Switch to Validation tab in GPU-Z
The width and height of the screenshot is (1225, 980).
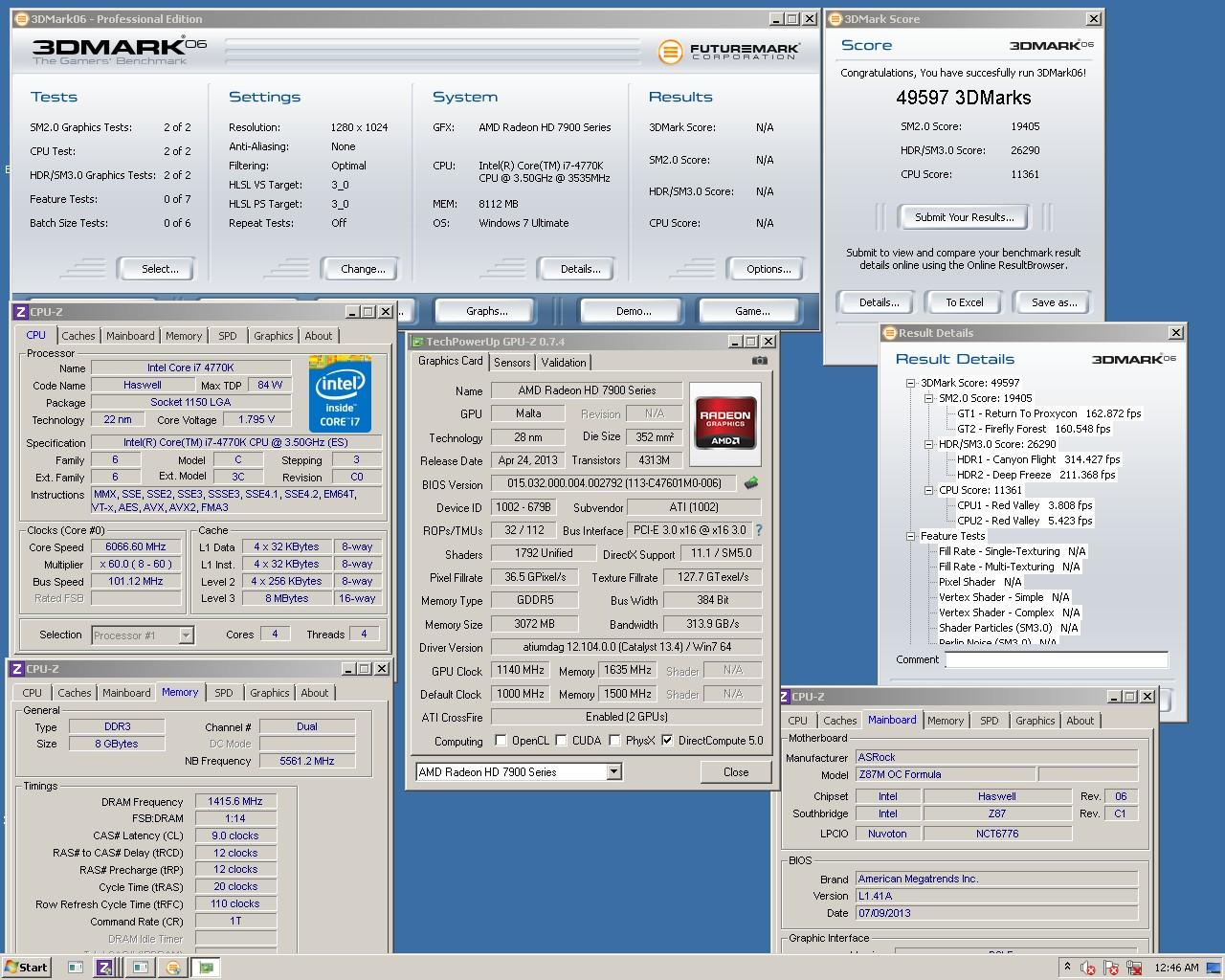pos(564,363)
